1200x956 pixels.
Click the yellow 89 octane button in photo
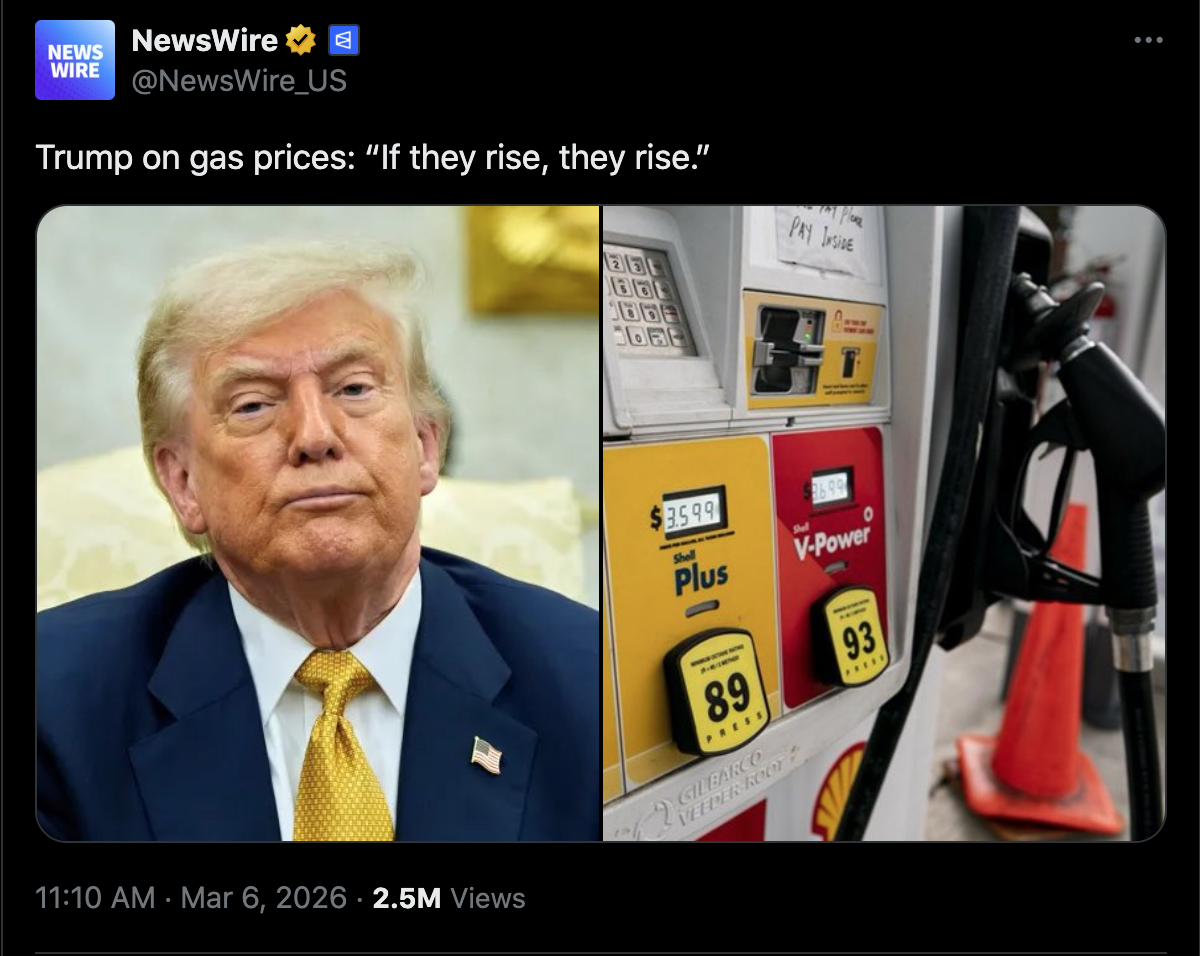[718, 692]
